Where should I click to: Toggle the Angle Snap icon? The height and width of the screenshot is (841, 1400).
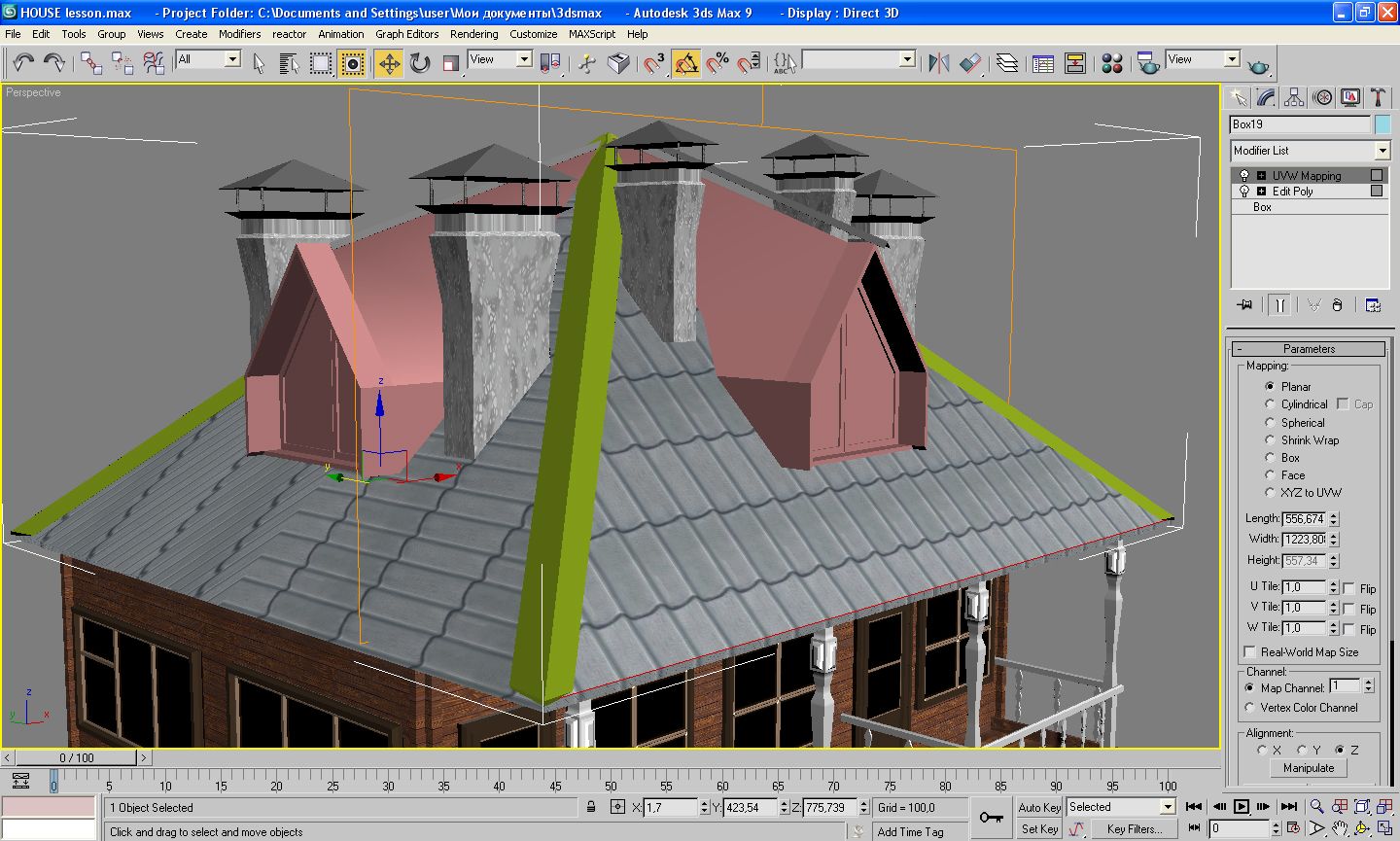686,63
